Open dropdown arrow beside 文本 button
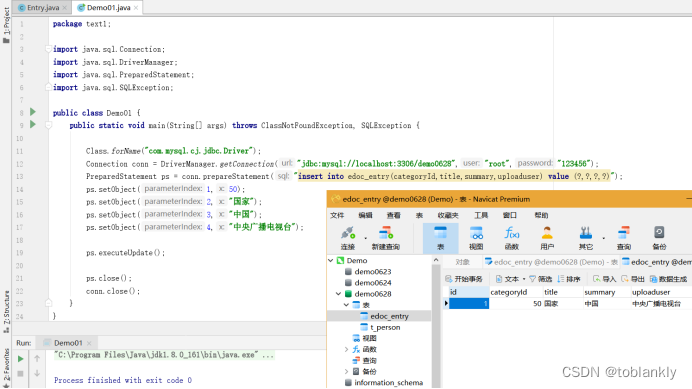 [x=524, y=279]
